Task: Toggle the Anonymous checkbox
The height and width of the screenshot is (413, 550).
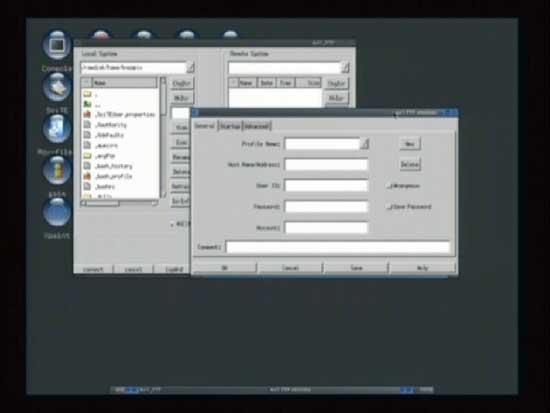Action: [x=389, y=186]
